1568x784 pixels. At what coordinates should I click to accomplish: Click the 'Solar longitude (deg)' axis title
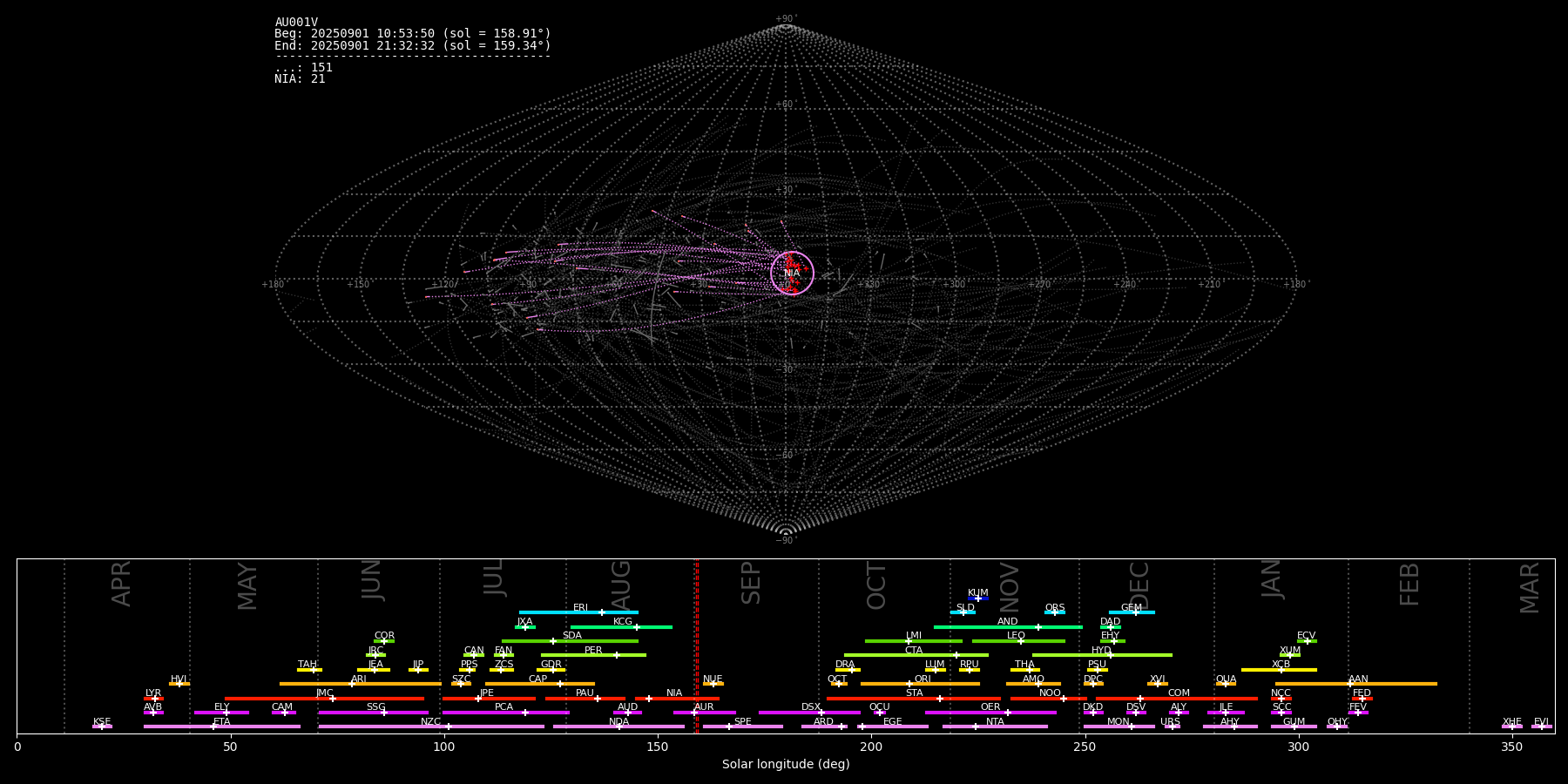786,764
